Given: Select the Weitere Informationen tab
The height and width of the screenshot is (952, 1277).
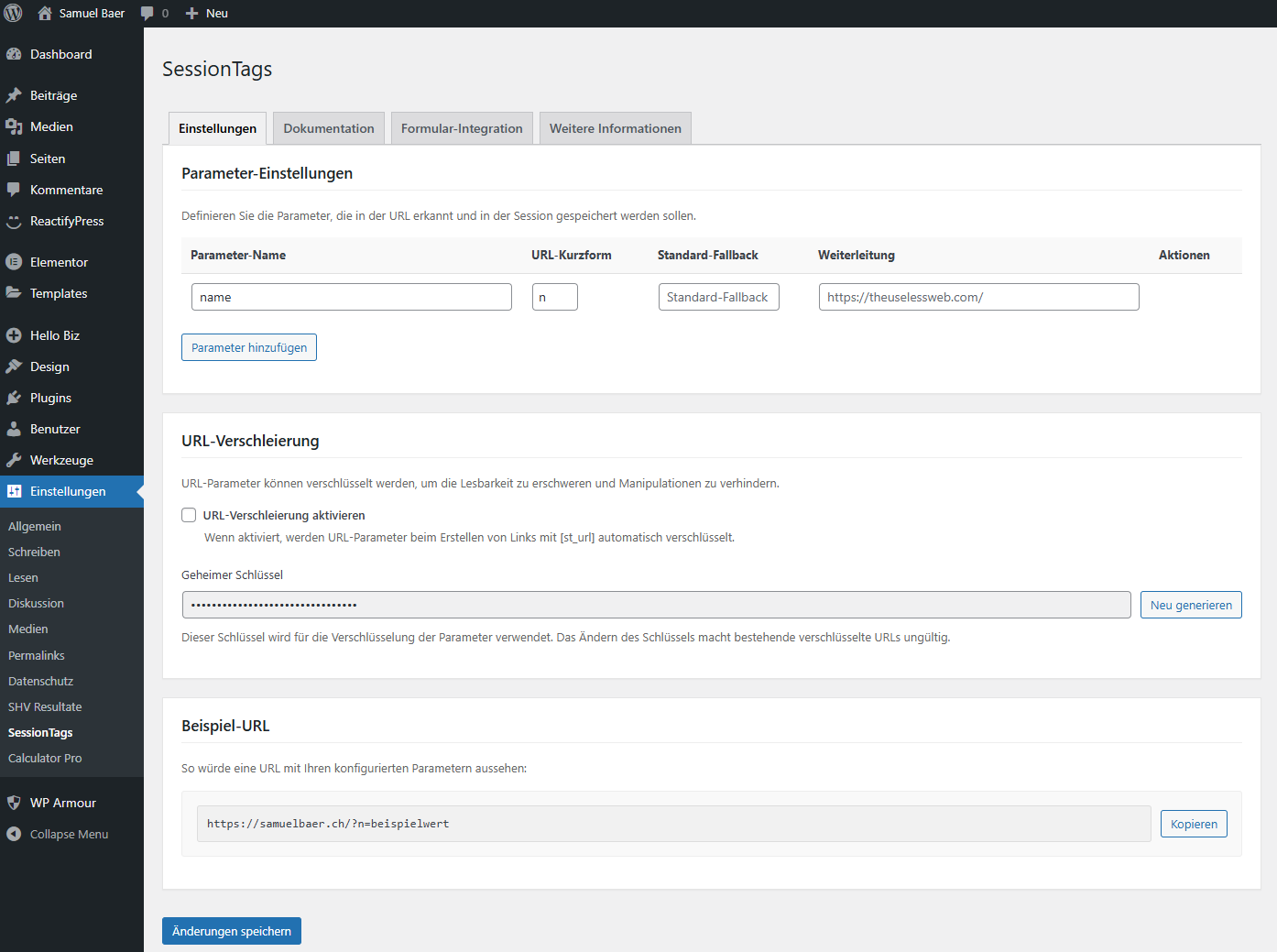Looking at the screenshot, I should point(616,128).
